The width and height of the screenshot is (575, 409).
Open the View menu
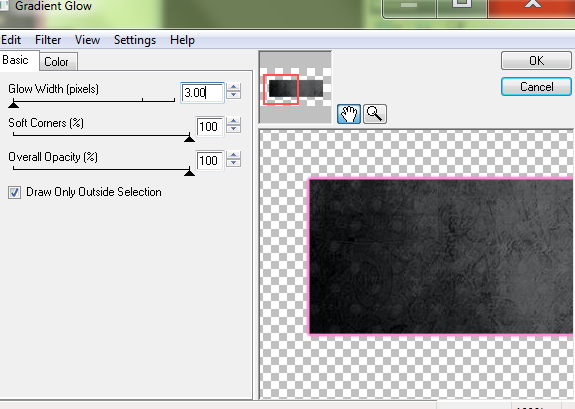point(87,40)
